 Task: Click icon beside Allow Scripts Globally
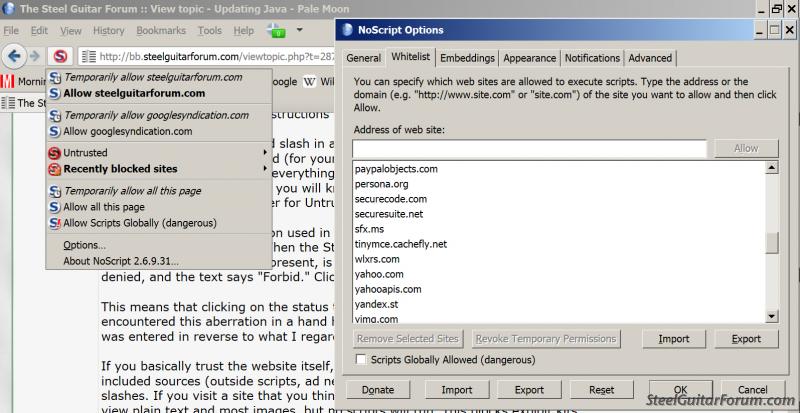point(55,223)
